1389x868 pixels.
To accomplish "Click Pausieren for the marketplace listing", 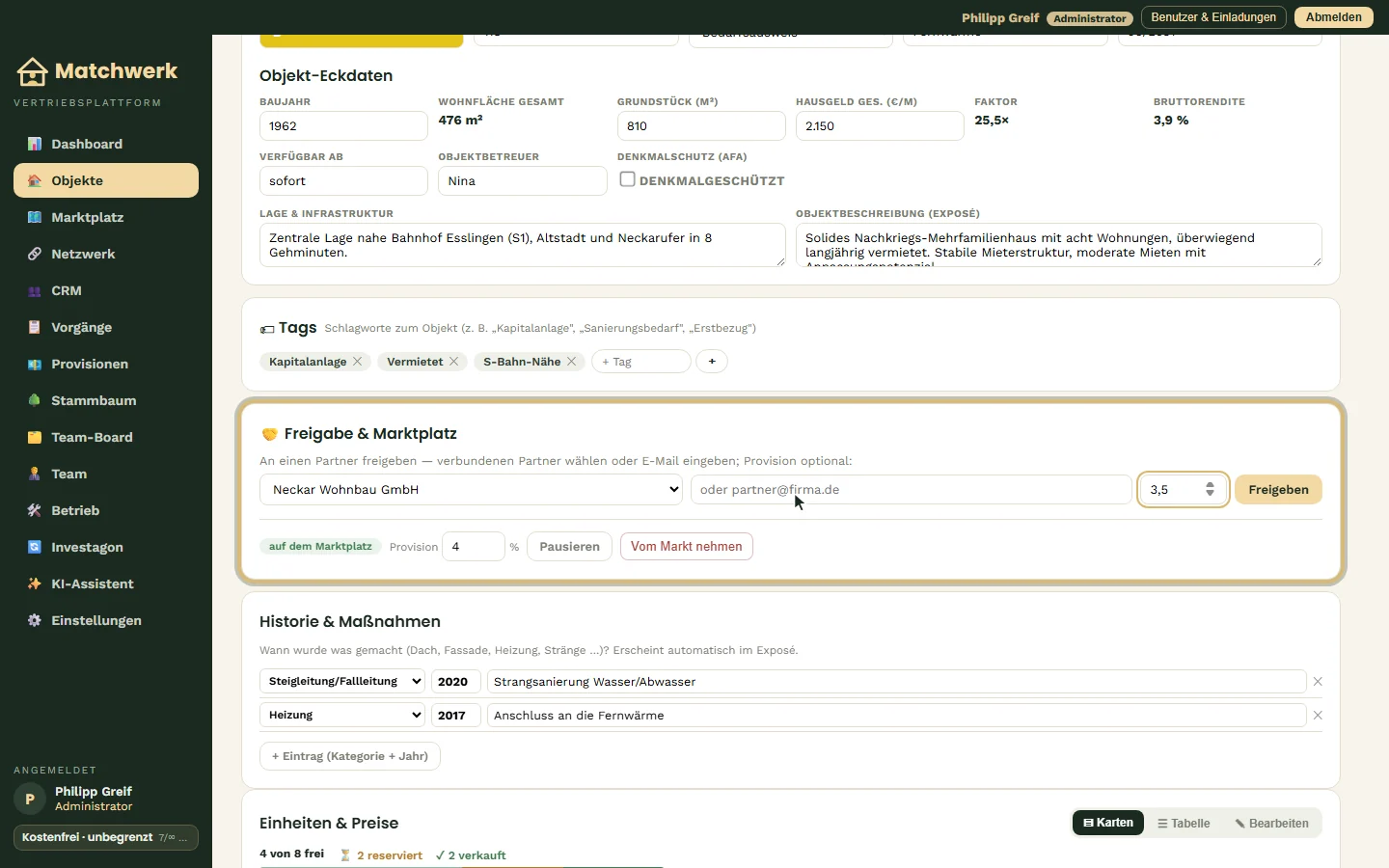I will click(569, 547).
